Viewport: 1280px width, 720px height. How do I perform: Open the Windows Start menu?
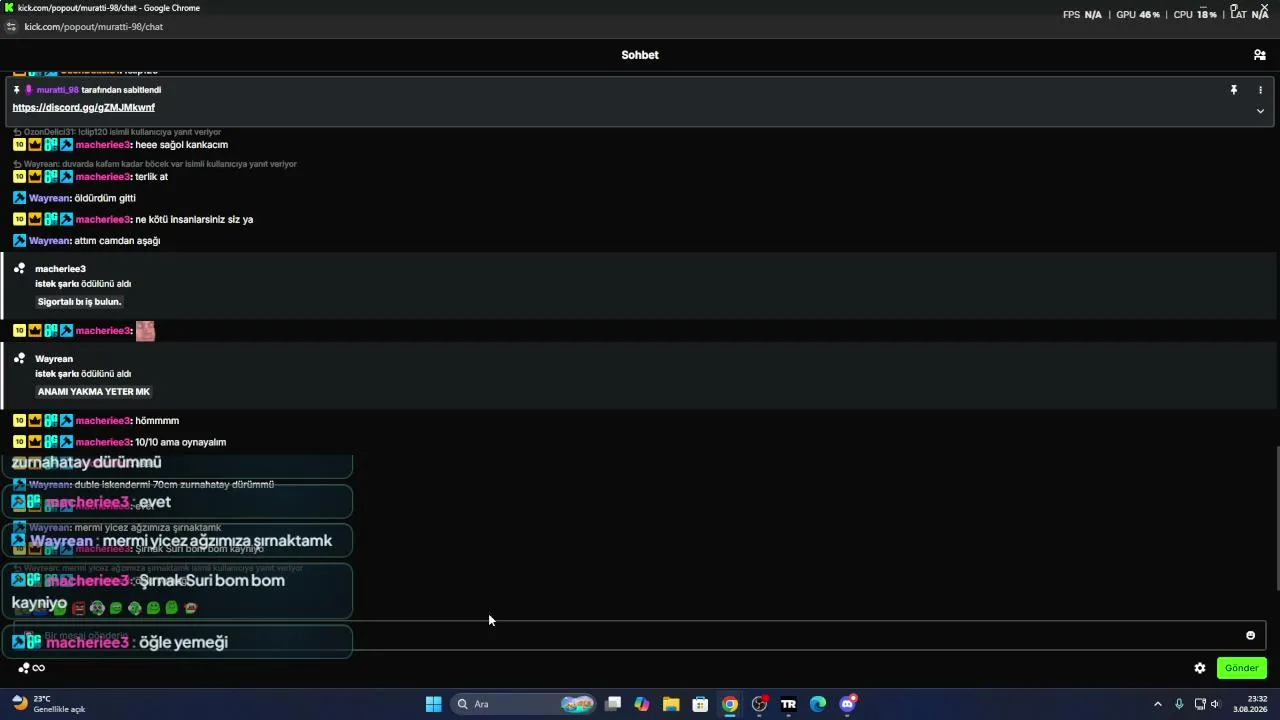pos(433,704)
